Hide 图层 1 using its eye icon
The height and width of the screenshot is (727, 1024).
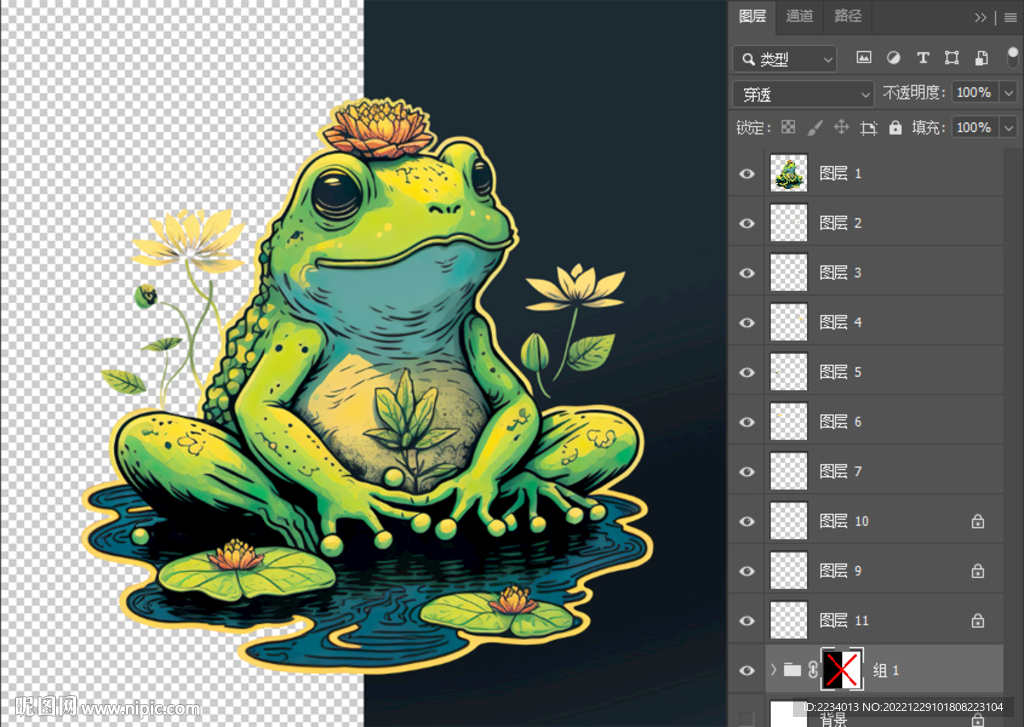point(747,174)
